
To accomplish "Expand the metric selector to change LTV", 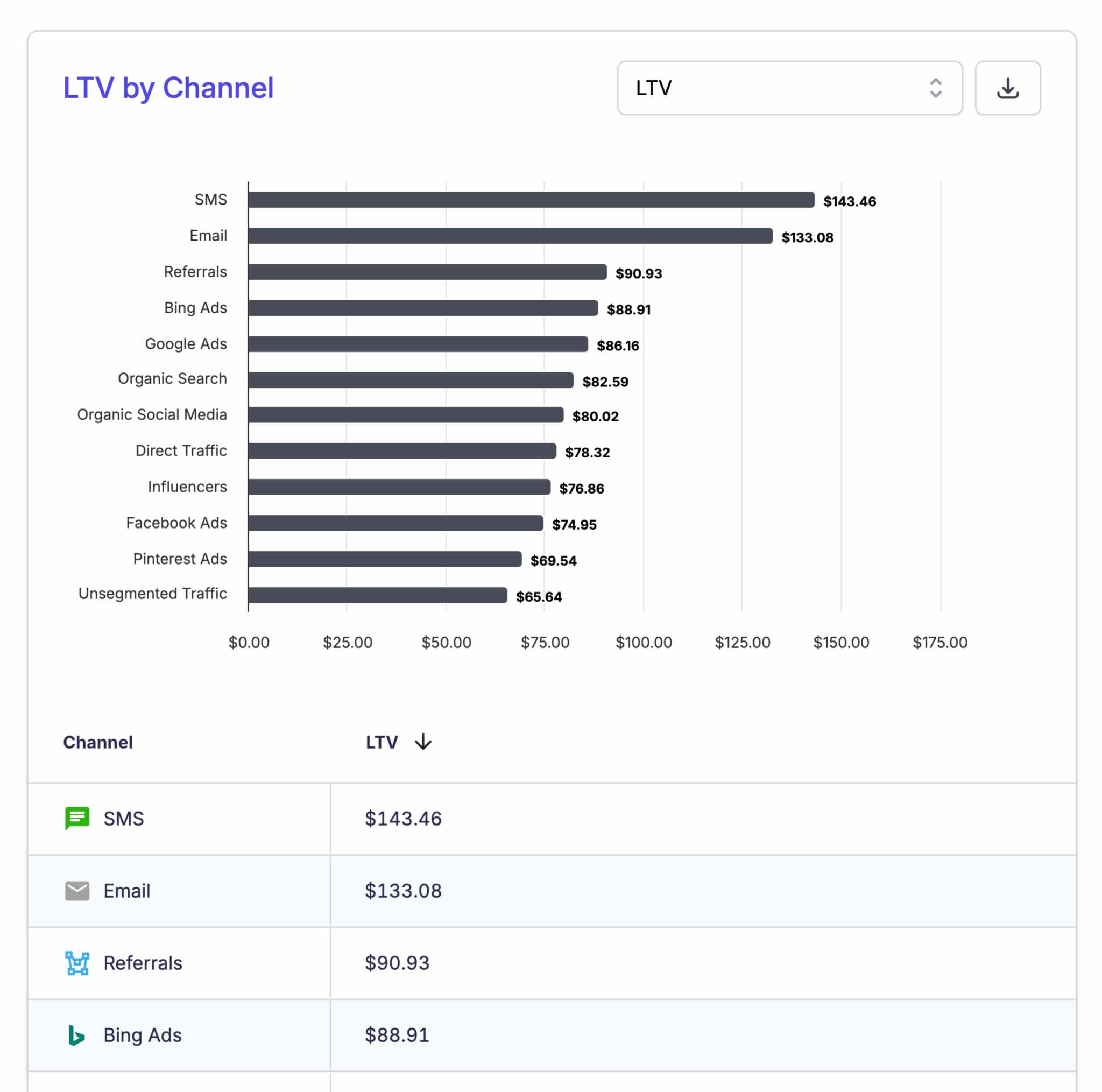I will point(789,88).
